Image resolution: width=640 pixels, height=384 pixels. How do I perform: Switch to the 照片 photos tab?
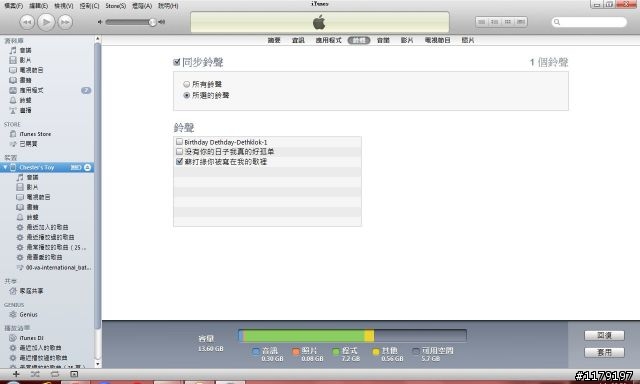coord(468,40)
